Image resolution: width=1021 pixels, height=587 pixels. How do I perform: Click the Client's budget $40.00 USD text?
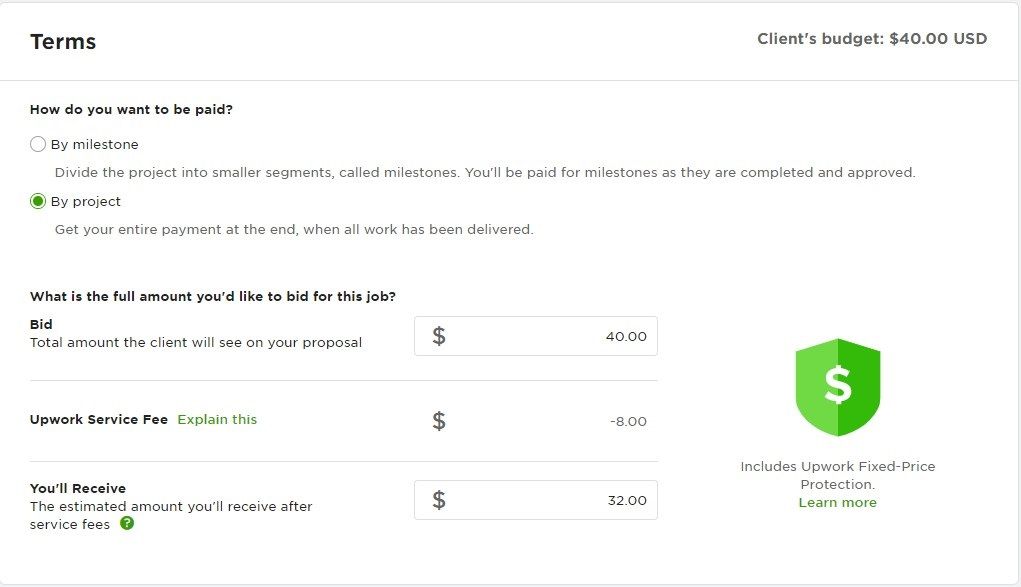point(871,38)
